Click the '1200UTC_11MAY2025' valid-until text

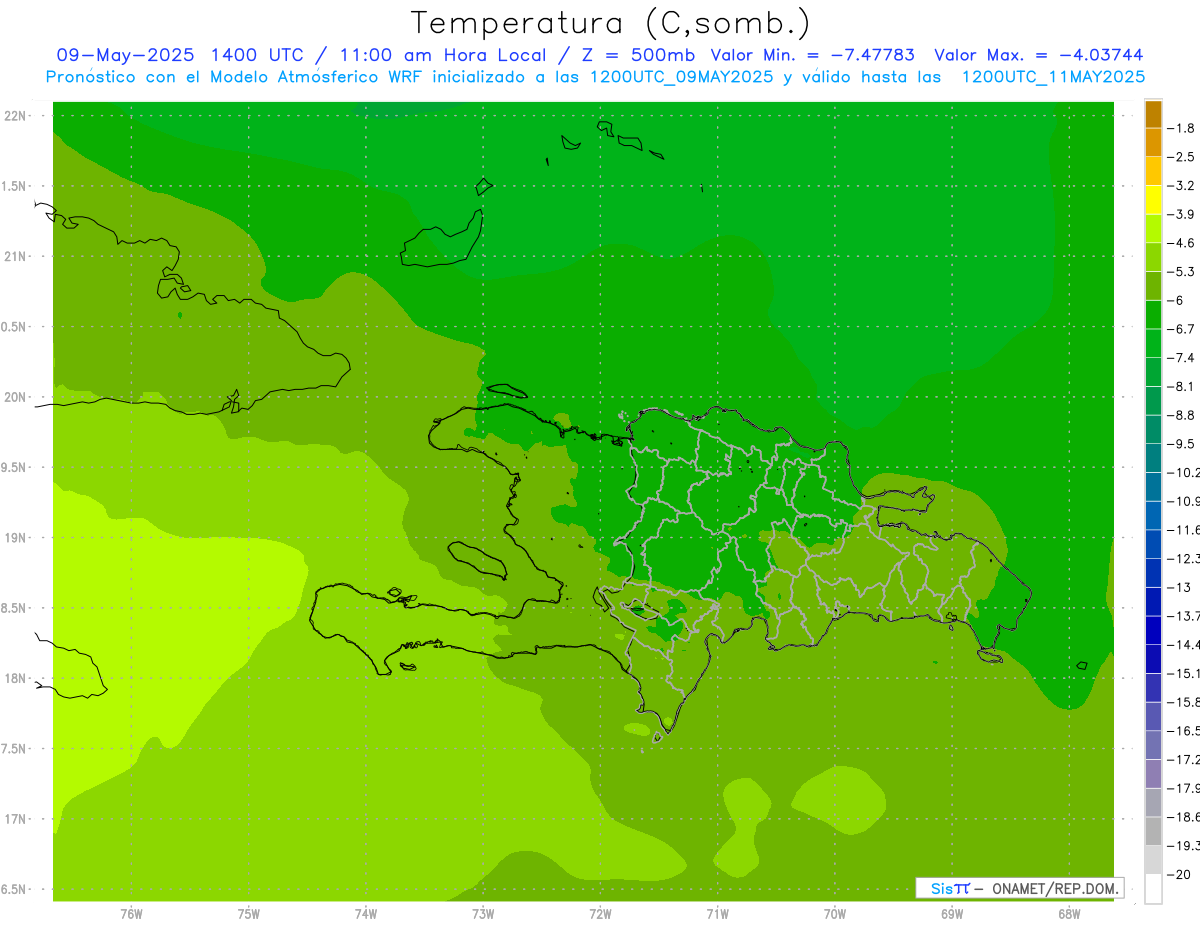tap(1054, 77)
